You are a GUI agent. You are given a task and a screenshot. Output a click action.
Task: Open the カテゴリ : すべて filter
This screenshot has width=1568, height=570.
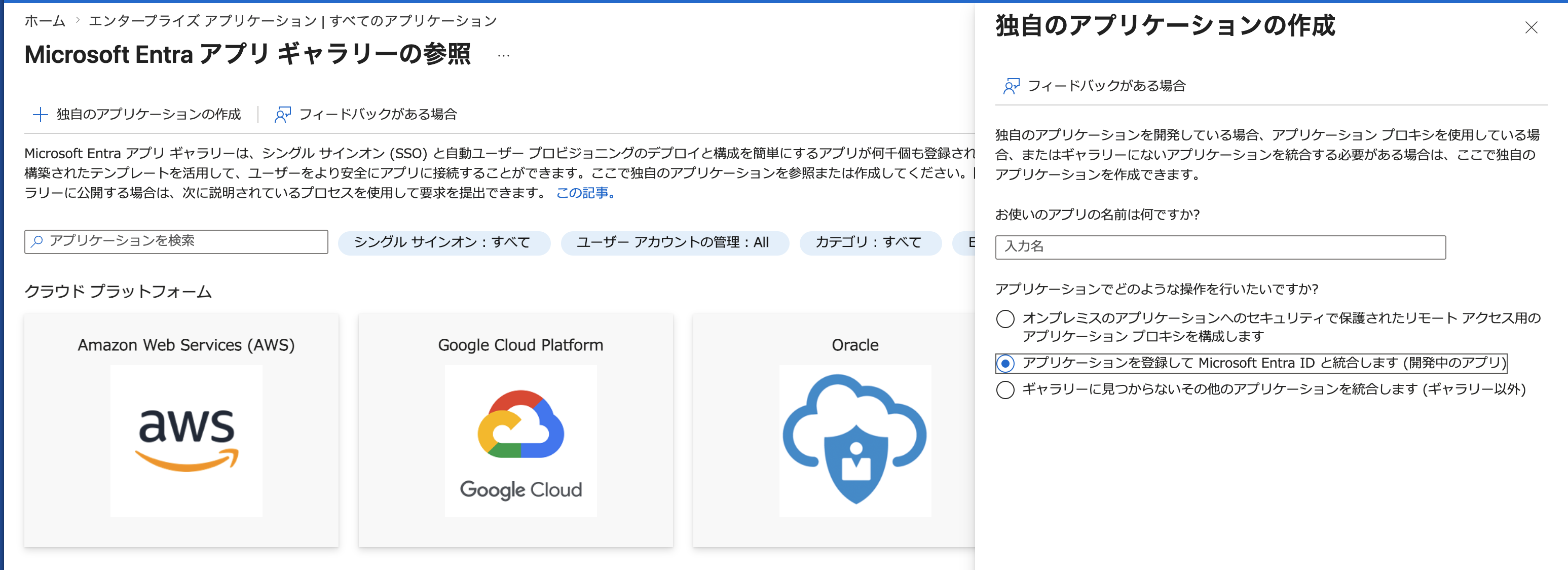click(870, 242)
